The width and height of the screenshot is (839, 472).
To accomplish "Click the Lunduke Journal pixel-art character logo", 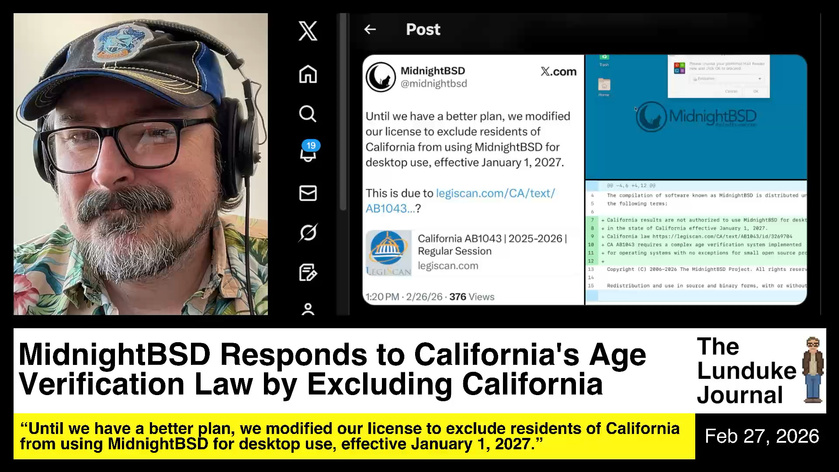I will (811, 370).
